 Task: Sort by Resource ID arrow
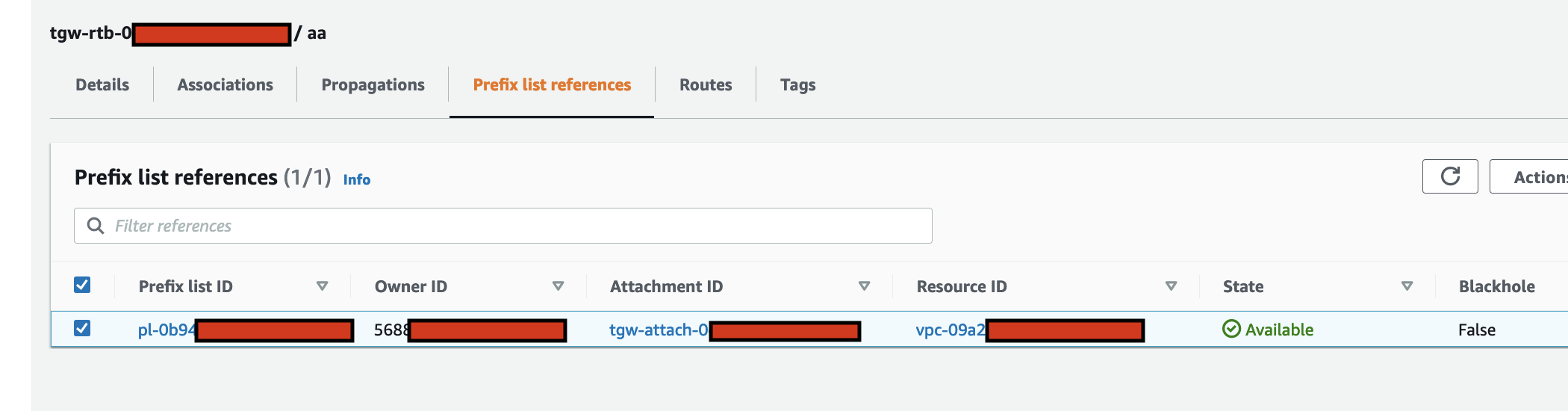(1171, 286)
